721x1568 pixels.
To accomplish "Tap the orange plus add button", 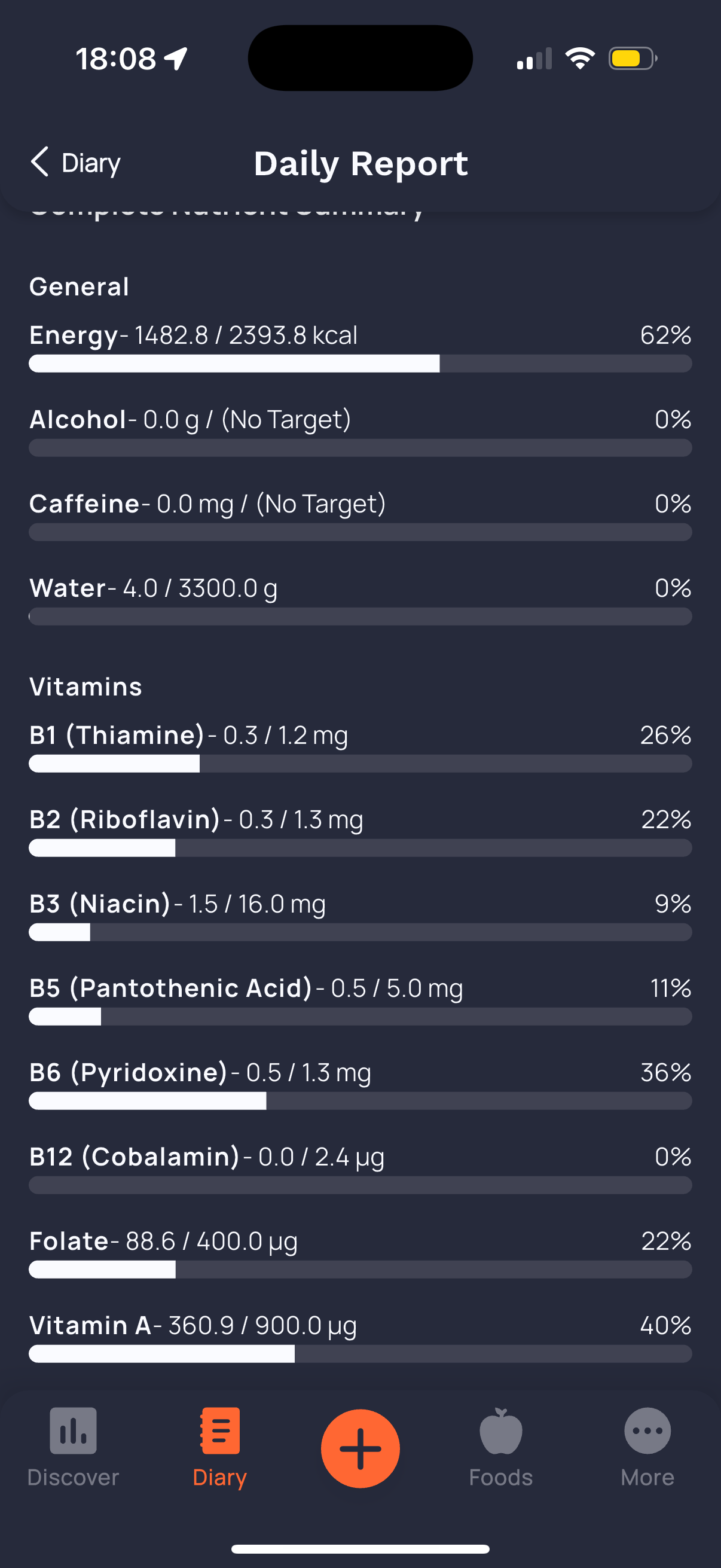I will 360,1448.
